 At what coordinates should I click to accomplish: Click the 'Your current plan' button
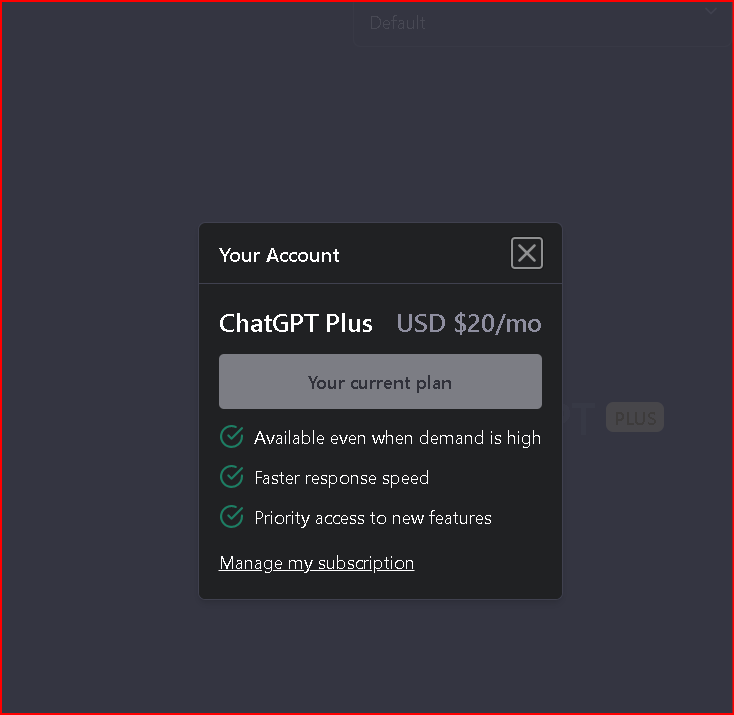coord(380,382)
